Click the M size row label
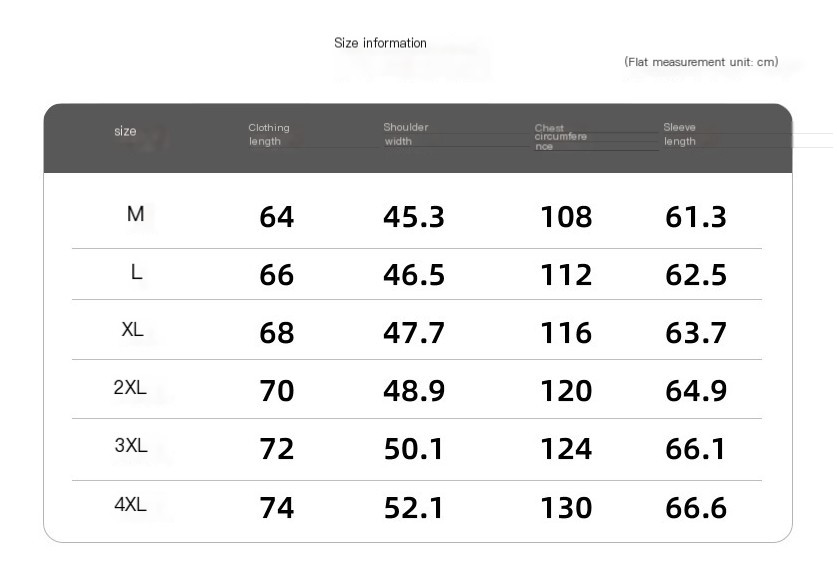837x575 pixels. 136,214
